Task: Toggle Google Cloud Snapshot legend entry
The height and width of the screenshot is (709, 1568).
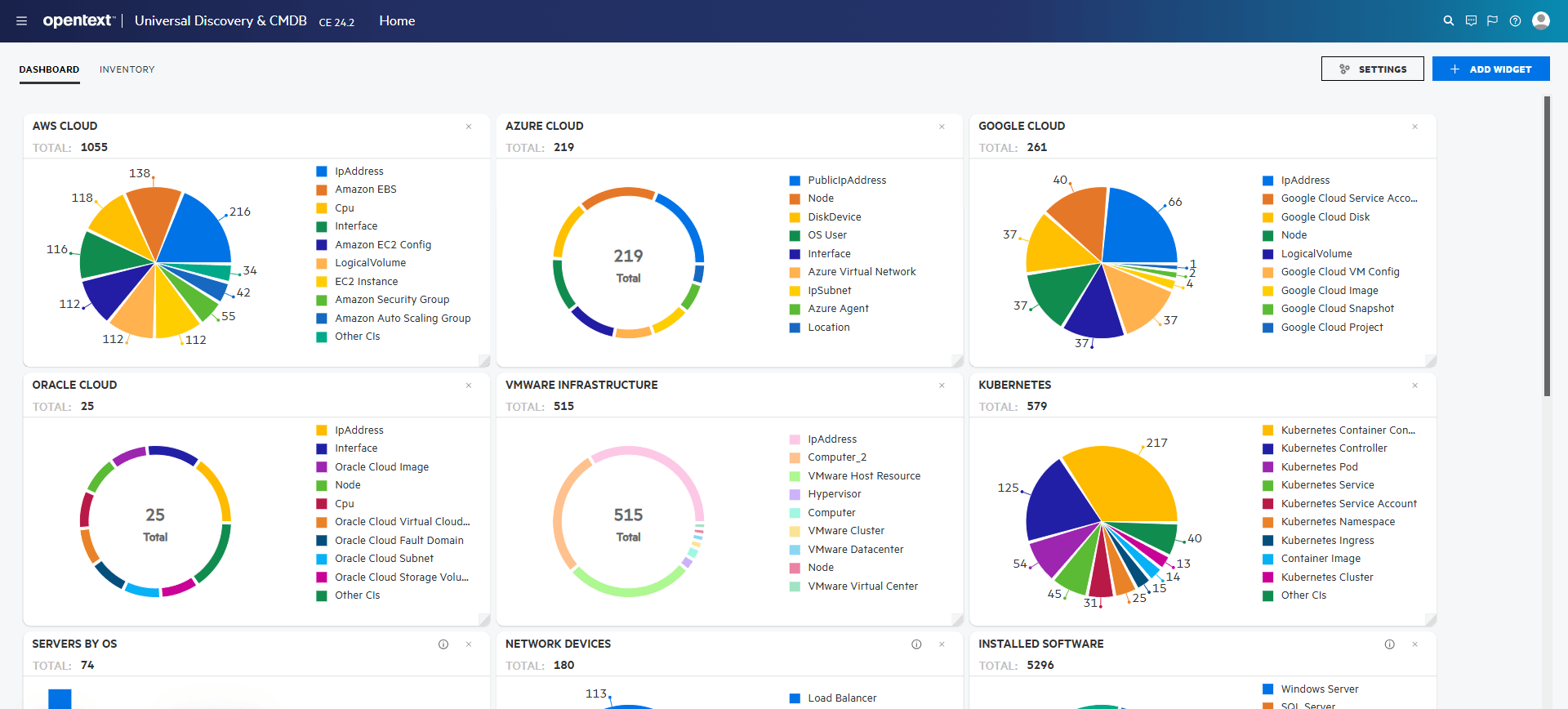Action: tap(1328, 309)
